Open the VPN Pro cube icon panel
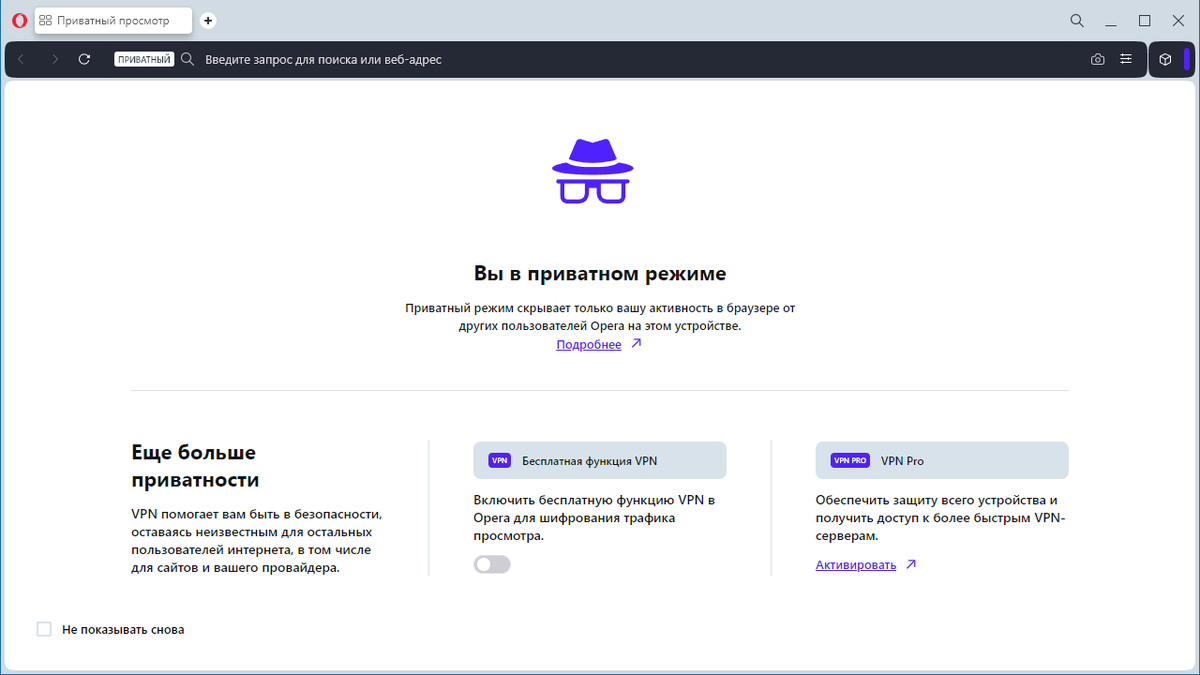The width and height of the screenshot is (1200, 675). [x=1166, y=59]
